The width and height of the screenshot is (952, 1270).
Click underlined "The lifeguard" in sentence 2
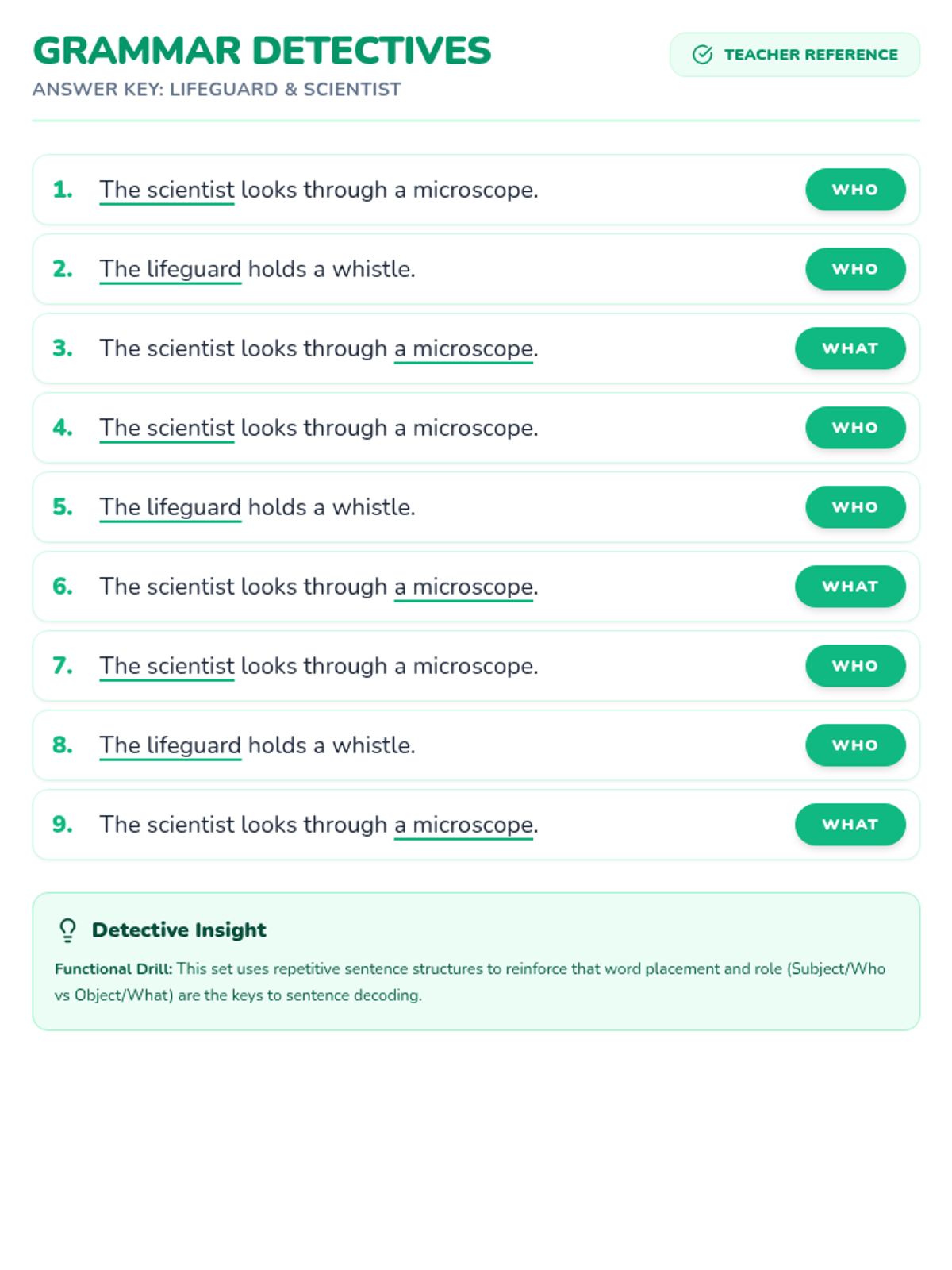tap(170, 270)
